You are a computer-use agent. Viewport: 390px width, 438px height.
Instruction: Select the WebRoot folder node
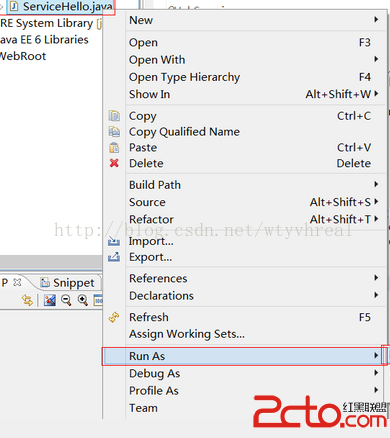pyautogui.click(x=23, y=56)
